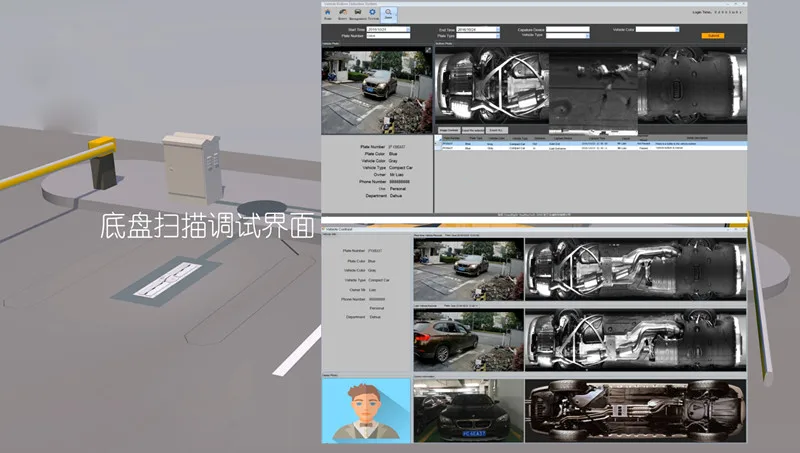Open the Vehicle Type dropdown
This screenshot has width=800, height=453.
click(x=588, y=36)
